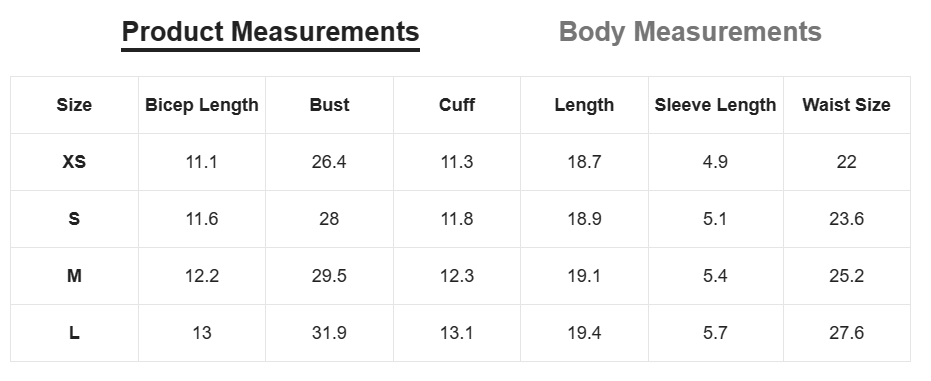Click the Cuff column header

[x=457, y=105]
